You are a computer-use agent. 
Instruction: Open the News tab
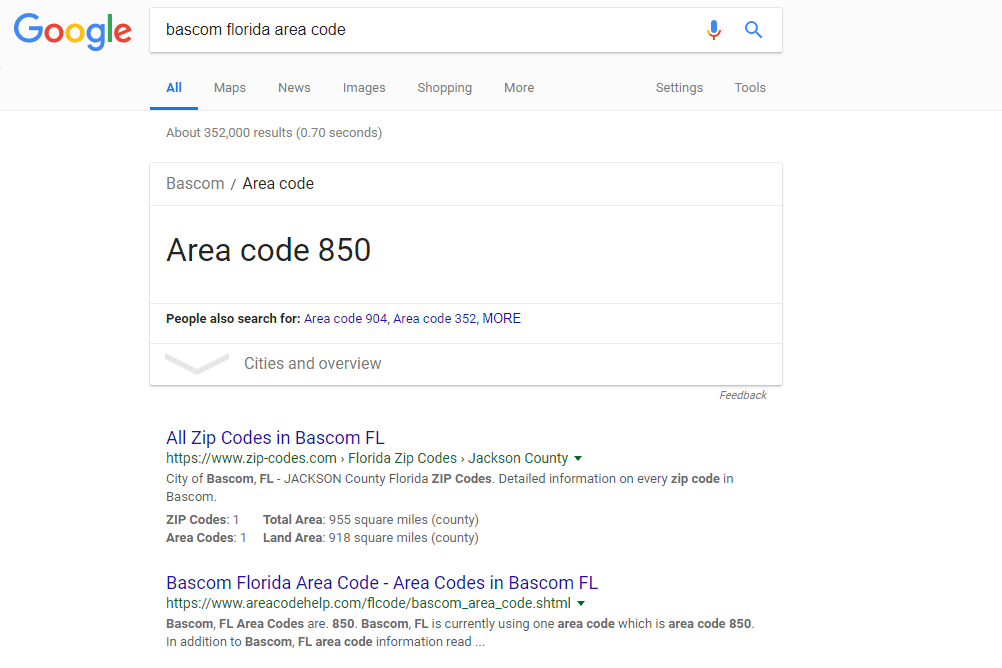294,88
